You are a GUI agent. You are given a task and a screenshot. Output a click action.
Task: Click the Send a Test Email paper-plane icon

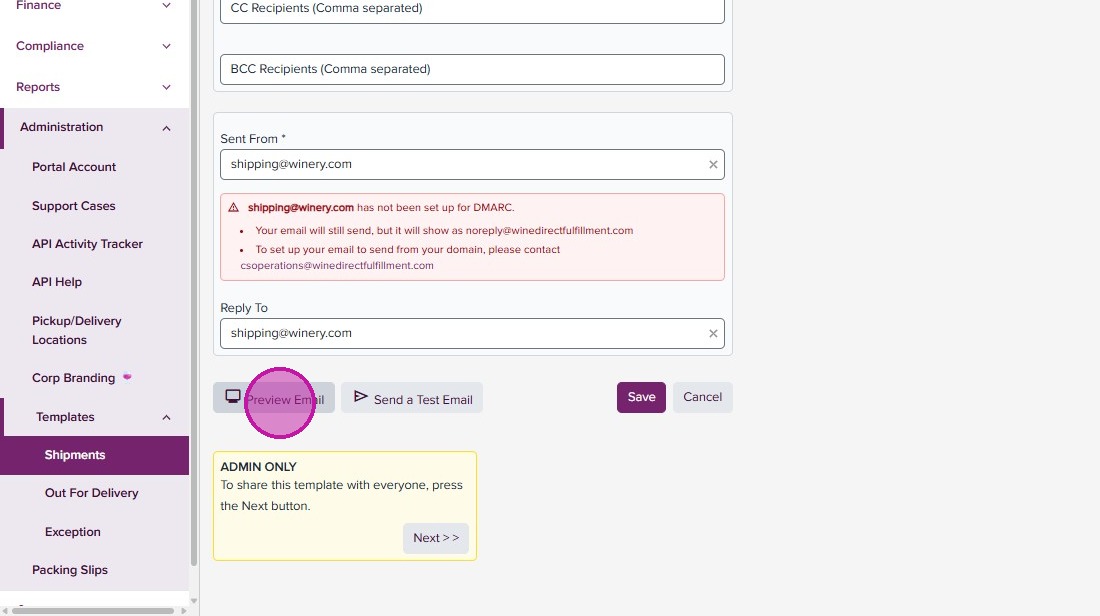(x=361, y=397)
